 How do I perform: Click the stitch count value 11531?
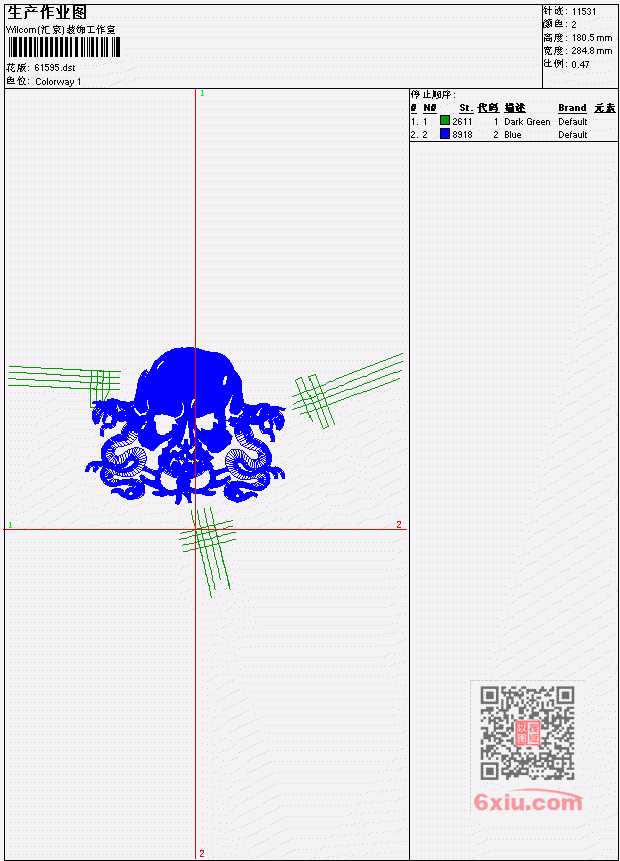pyautogui.click(x=584, y=12)
